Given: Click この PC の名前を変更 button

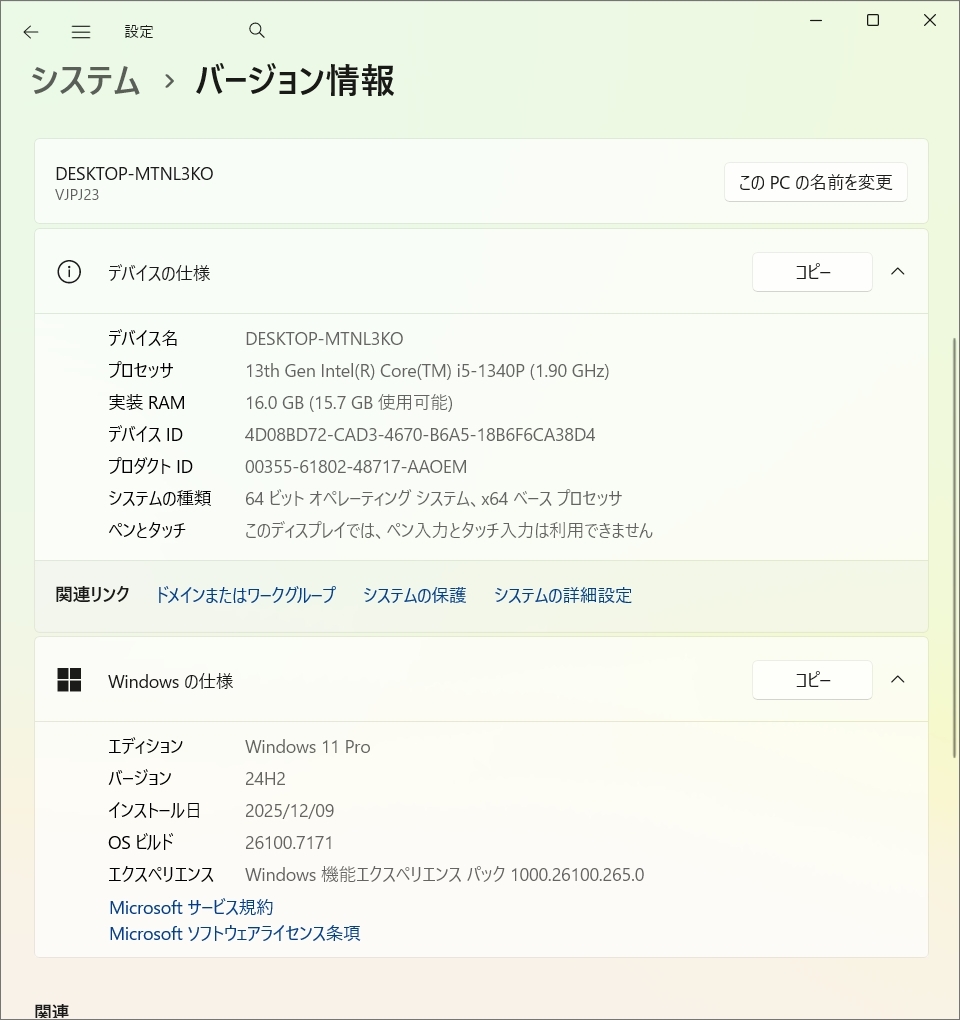Looking at the screenshot, I should 815,182.
